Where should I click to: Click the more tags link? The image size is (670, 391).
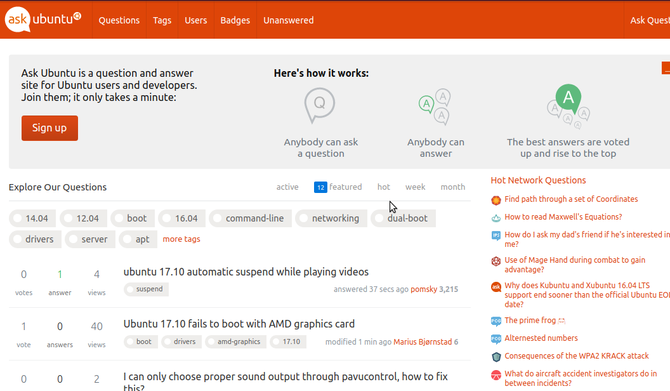point(181,239)
